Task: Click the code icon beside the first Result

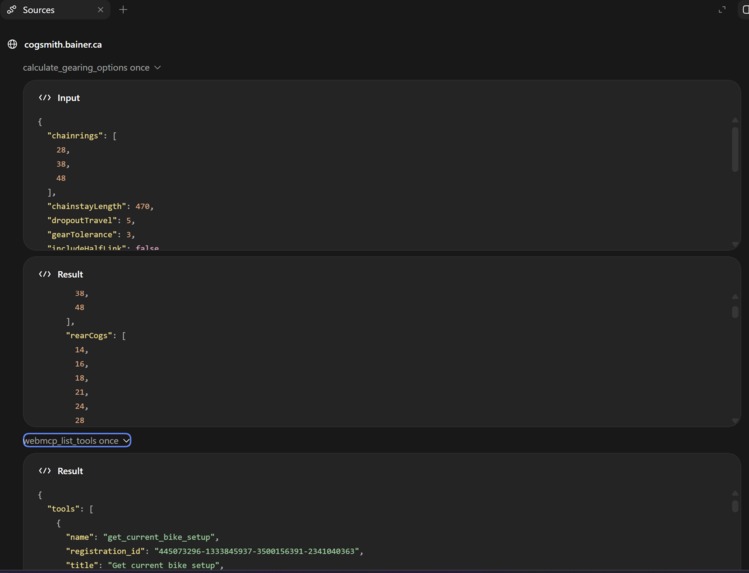Action: coord(45,274)
